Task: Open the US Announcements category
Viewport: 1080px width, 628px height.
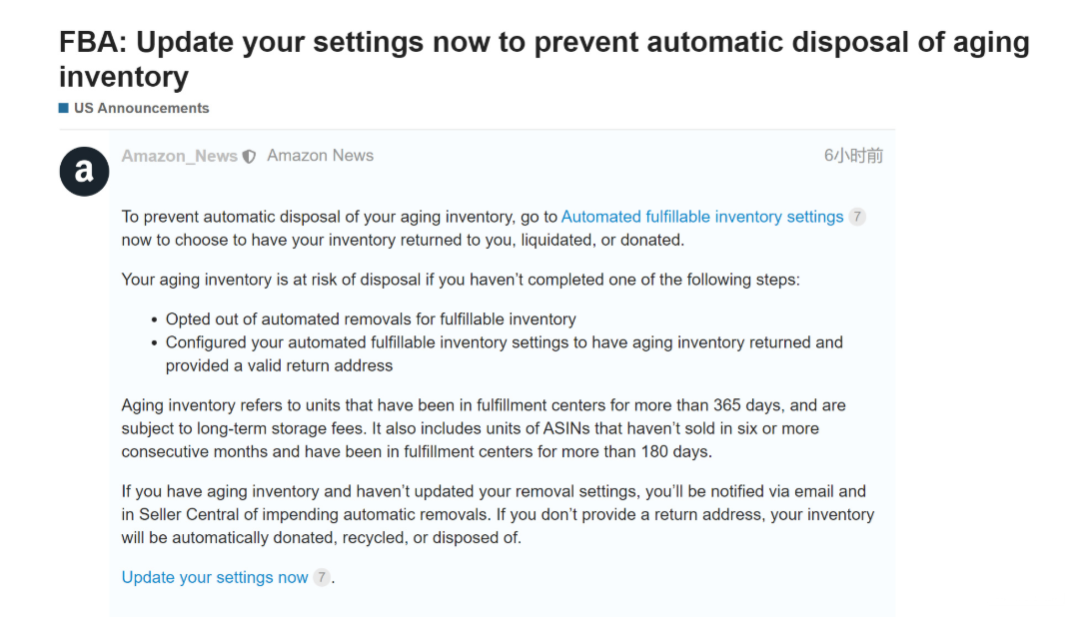Action: pos(141,108)
